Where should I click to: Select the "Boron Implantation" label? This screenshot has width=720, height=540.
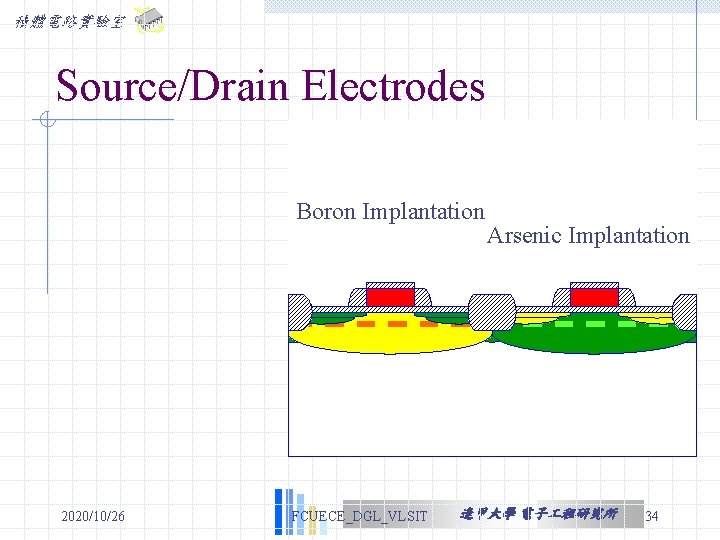[x=390, y=212]
